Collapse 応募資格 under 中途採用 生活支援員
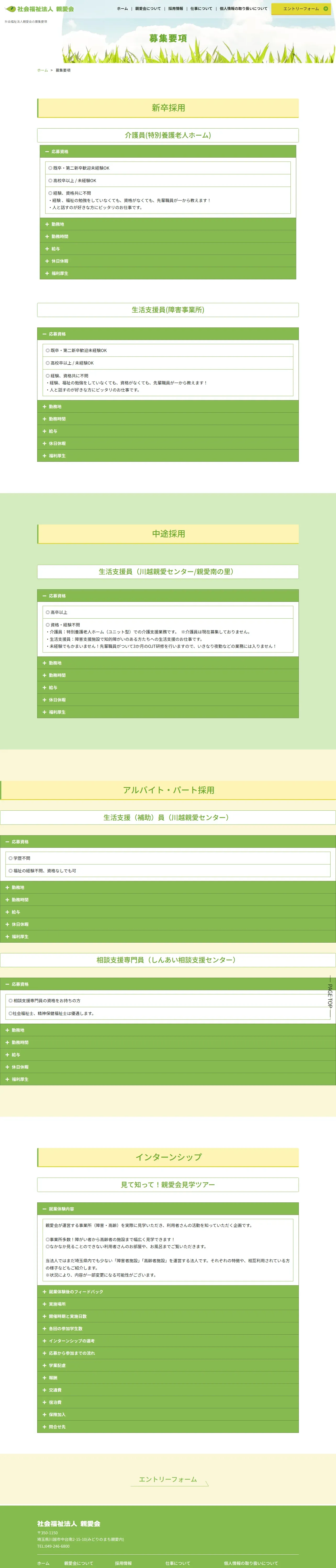 coord(168,596)
